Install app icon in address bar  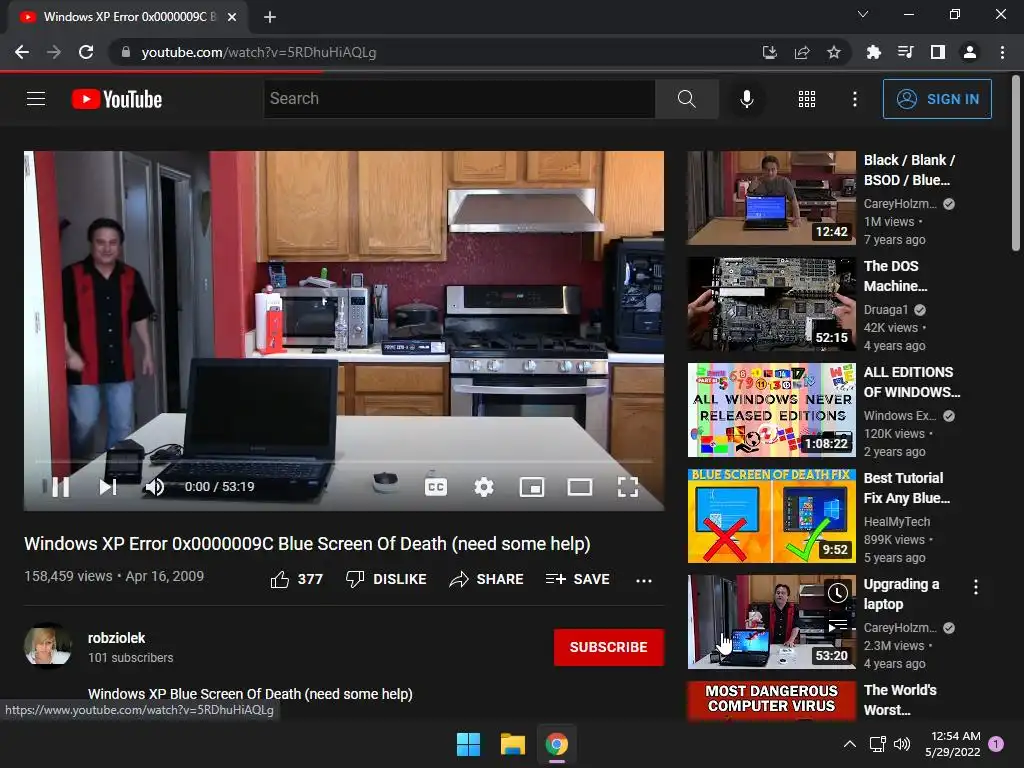pos(770,52)
